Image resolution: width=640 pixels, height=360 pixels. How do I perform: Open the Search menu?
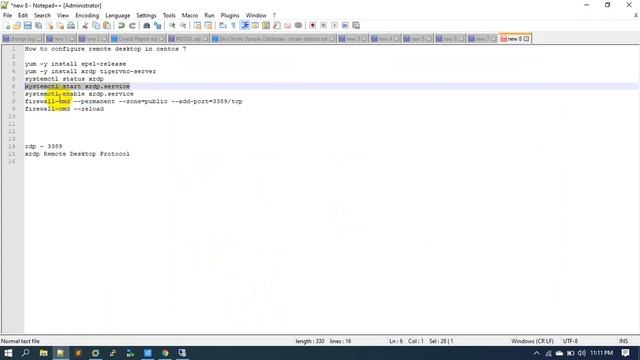[x=42, y=15]
